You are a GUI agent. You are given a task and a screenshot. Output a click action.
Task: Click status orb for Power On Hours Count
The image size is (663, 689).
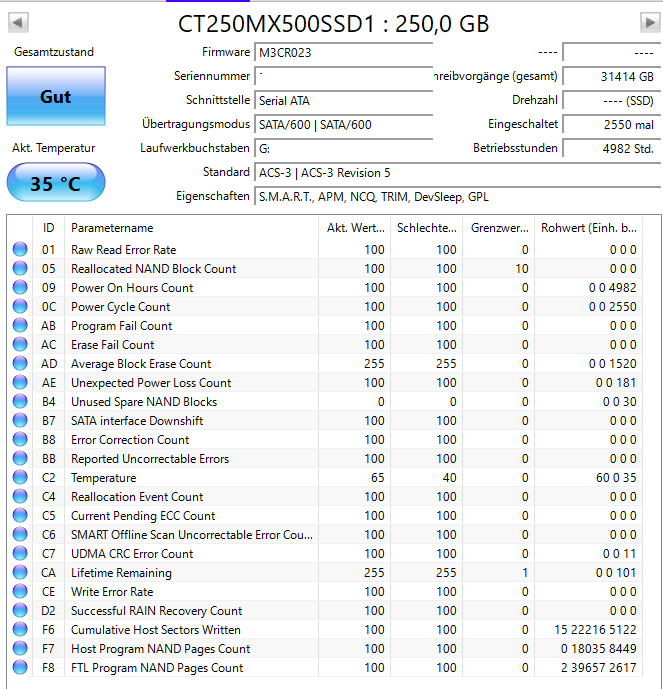pos(20,287)
